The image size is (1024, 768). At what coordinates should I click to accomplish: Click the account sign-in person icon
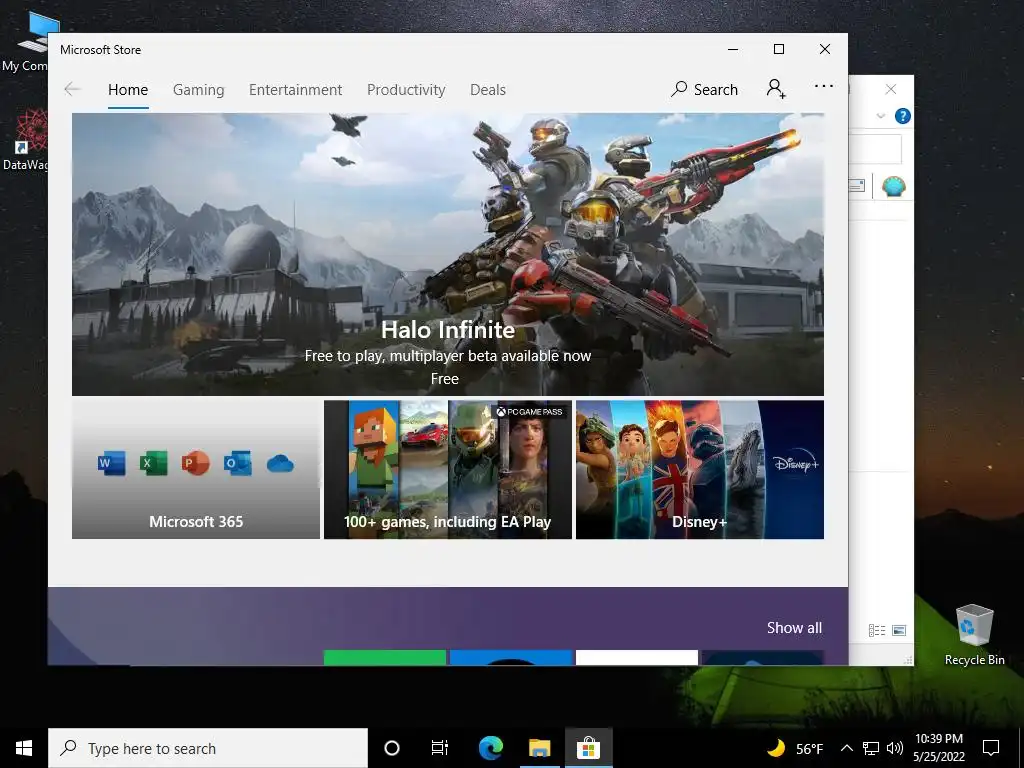pos(776,89)
